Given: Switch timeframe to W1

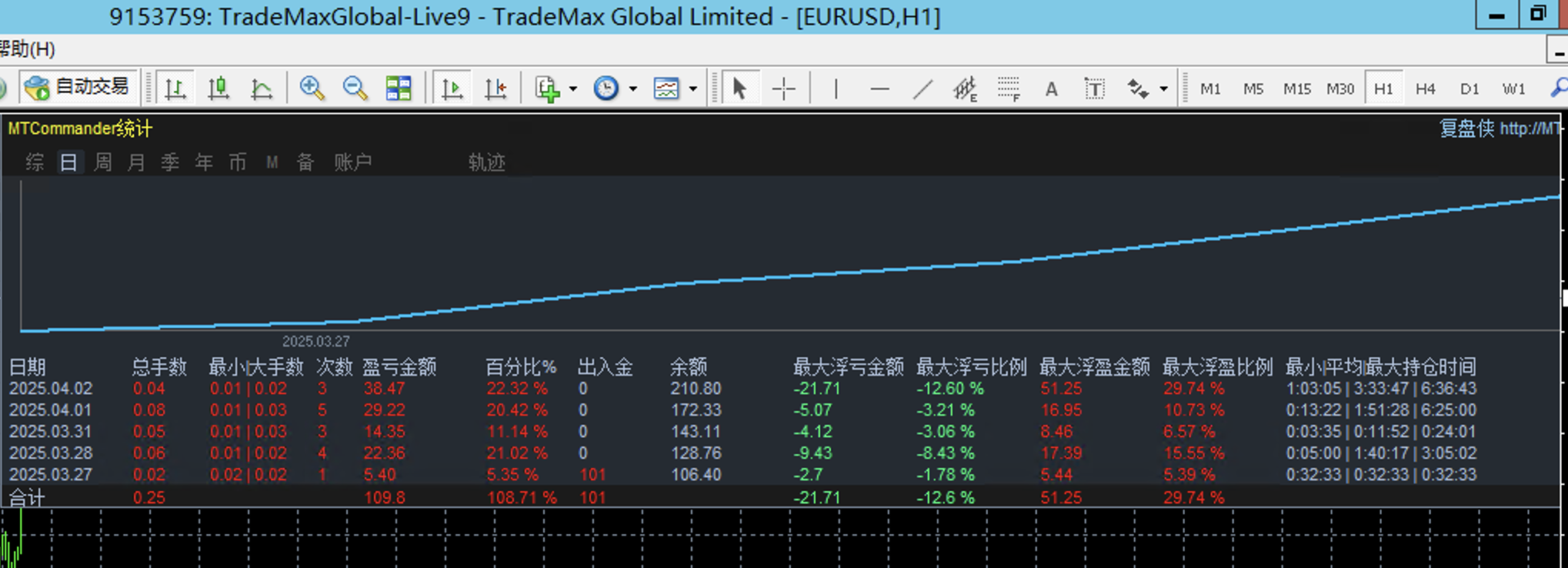Looking at the screenshot, I should click(x=1513, y=89).
